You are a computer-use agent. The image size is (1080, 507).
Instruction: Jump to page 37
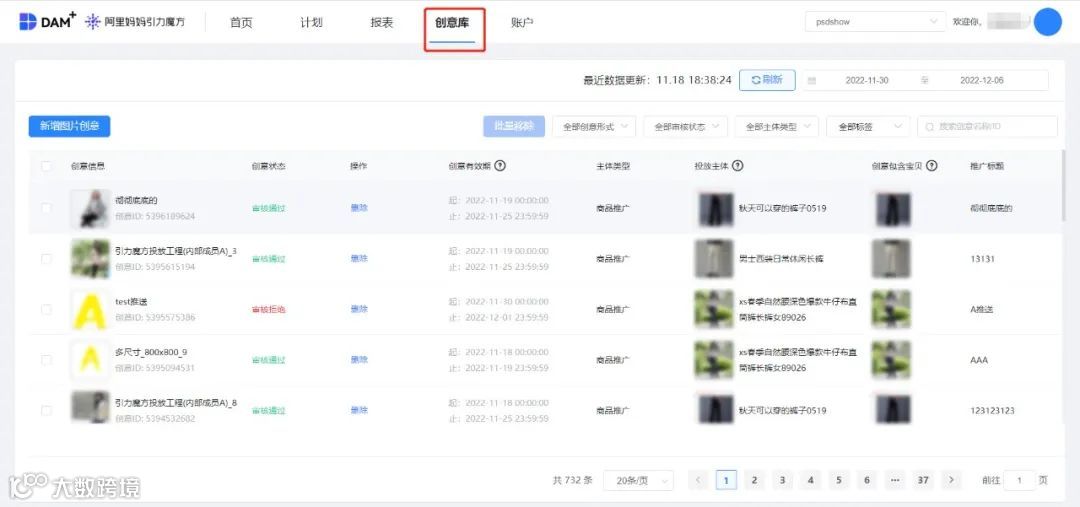(923, 480)
